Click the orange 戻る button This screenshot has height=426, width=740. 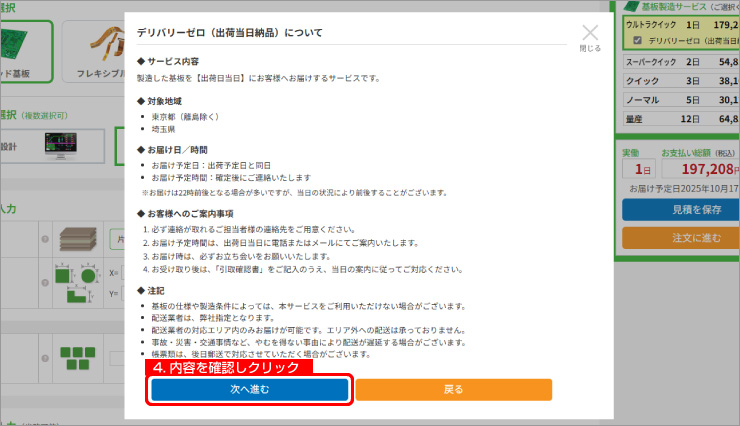[x=453, y=389]
